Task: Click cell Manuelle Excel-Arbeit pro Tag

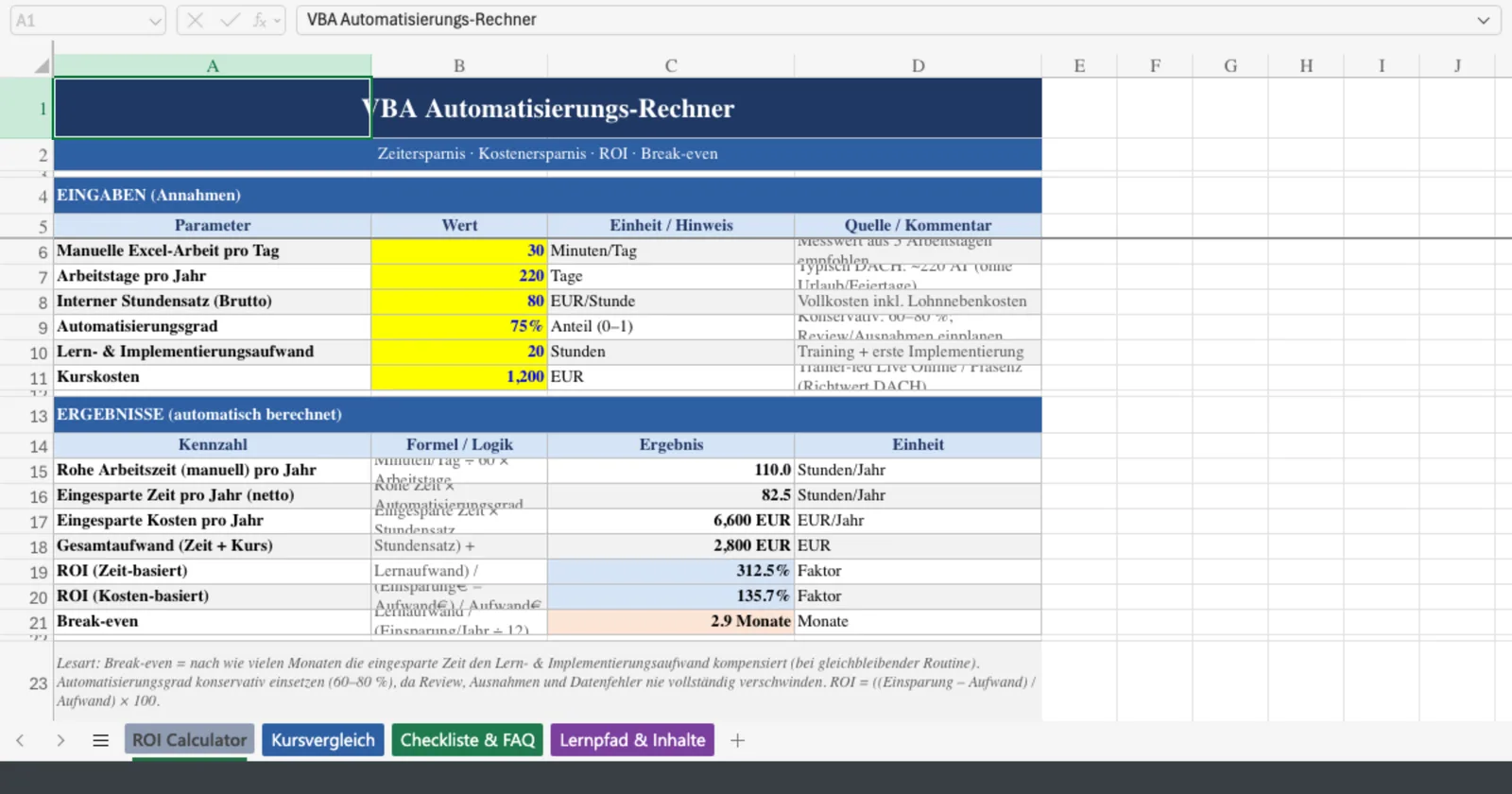Action: tap(213, 250)
